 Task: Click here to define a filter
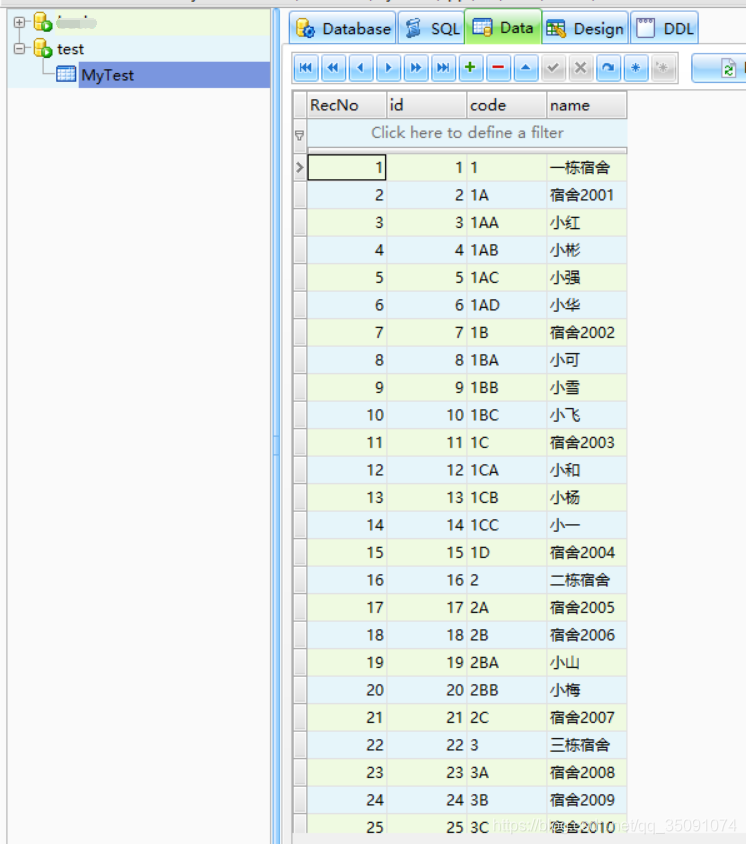(467, 132)
